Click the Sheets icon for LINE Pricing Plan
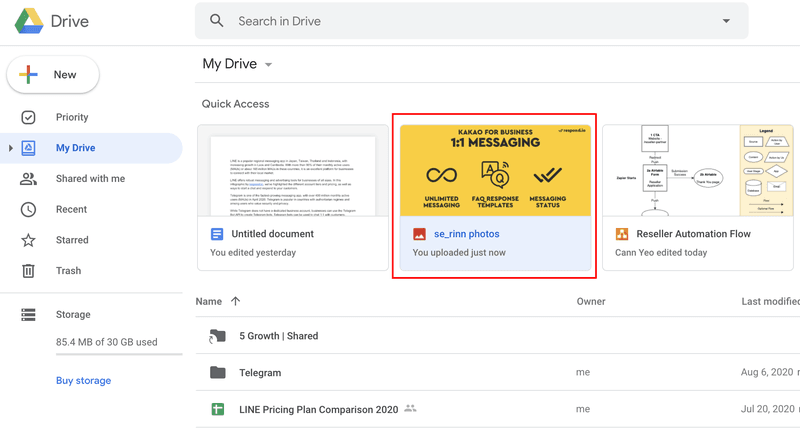 [x=218, y=410]
